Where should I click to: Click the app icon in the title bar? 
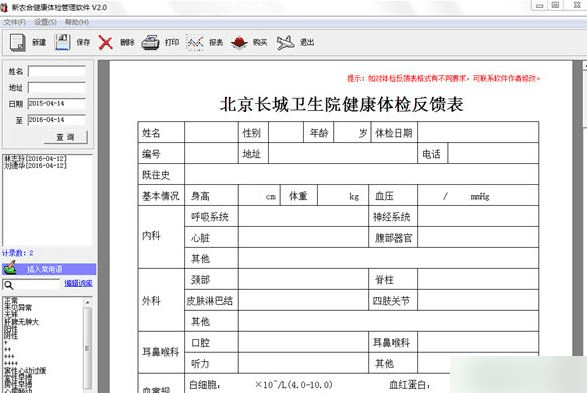coord(4,7)
